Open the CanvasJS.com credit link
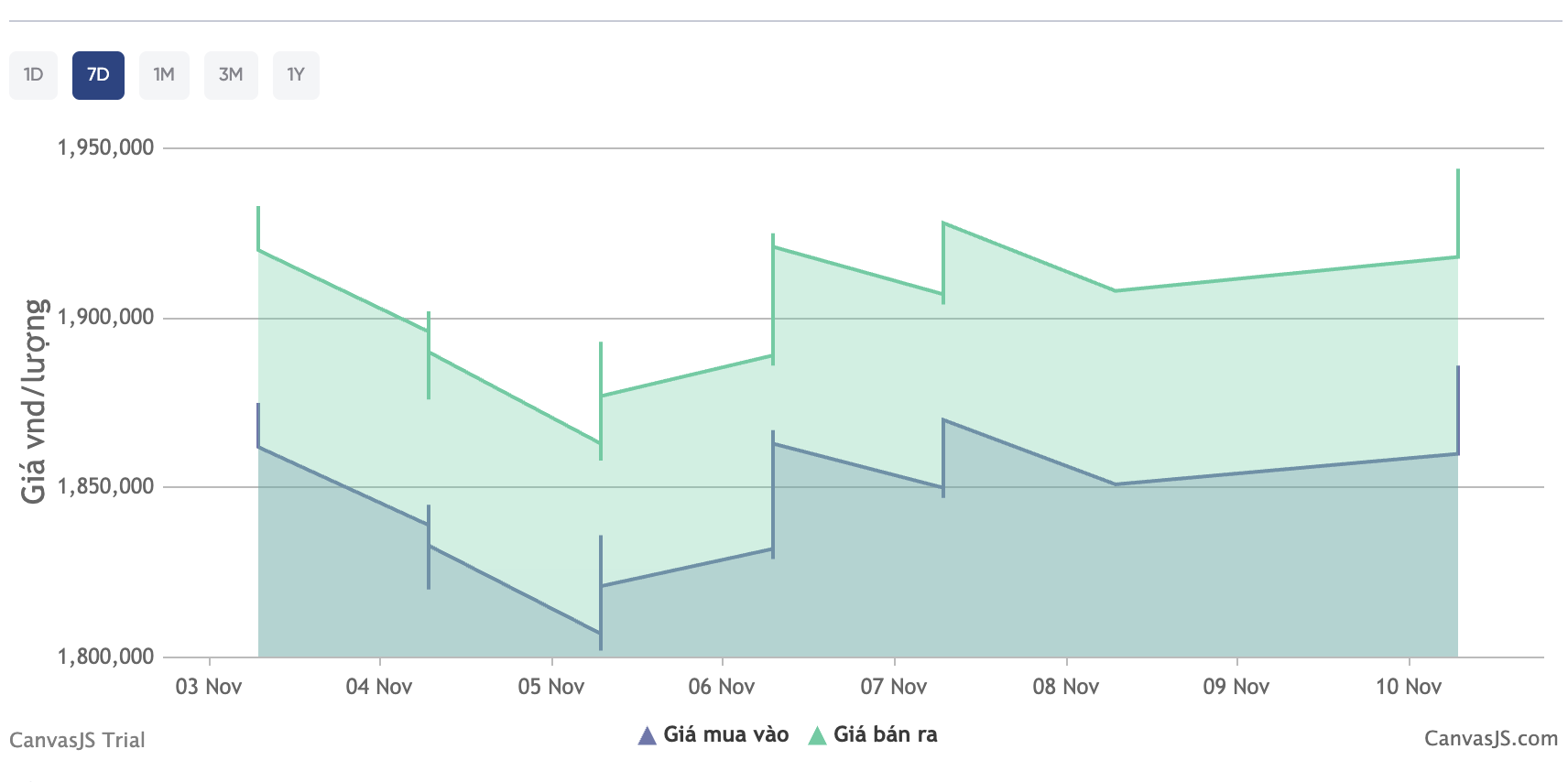The image size is (1568, 782). tap(1490, 739)
